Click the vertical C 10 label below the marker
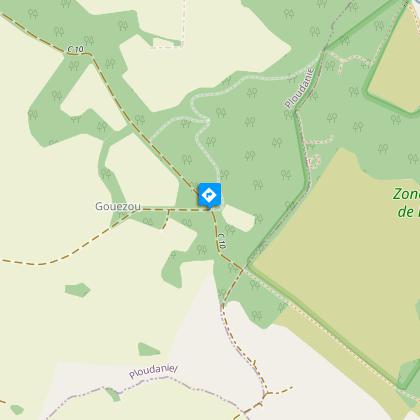Viewport: 420px width, 420px height. click(221, 241)
